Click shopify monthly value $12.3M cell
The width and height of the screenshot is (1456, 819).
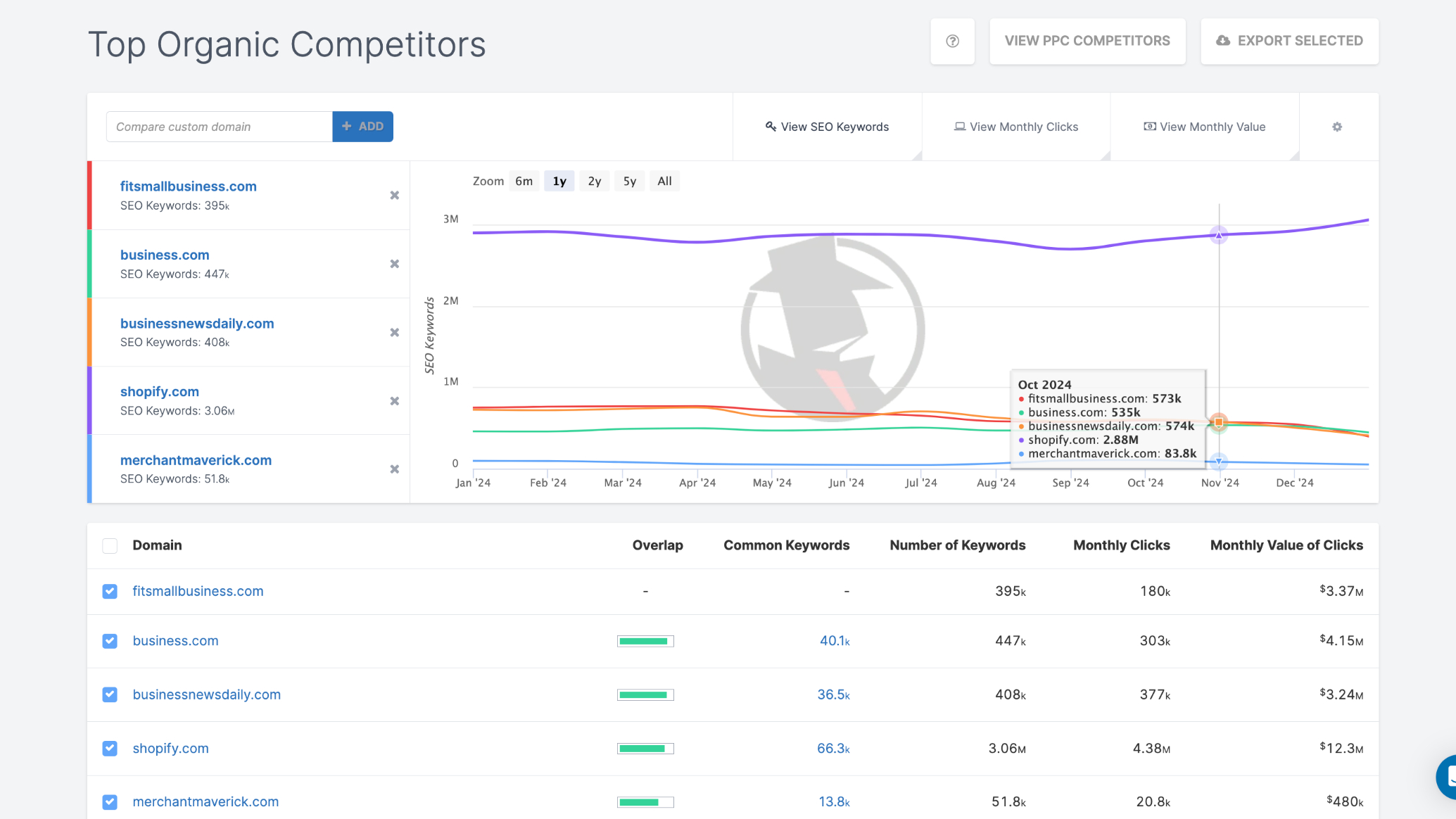[1341, 748]
